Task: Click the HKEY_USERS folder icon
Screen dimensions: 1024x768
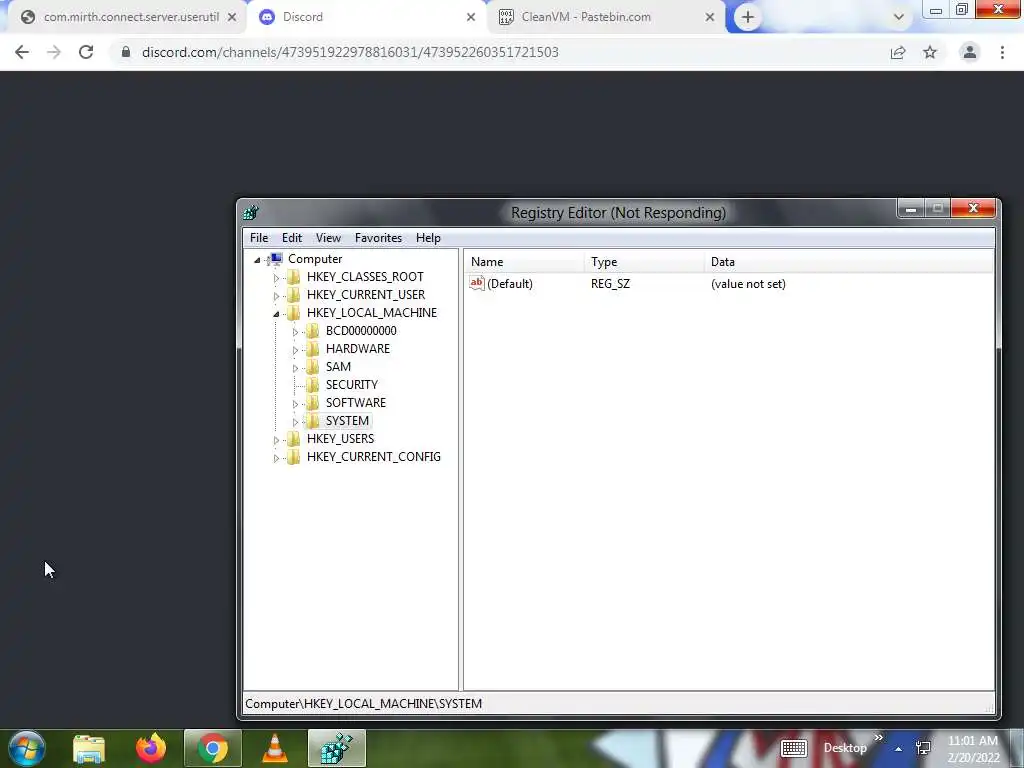Action: pos(294,439)
